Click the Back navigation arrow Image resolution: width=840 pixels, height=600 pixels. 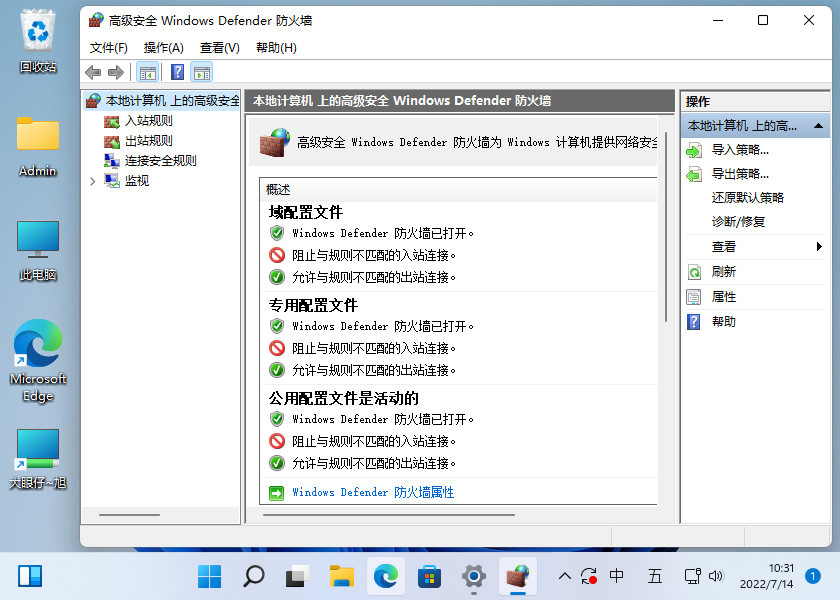(x=92, y=71)
